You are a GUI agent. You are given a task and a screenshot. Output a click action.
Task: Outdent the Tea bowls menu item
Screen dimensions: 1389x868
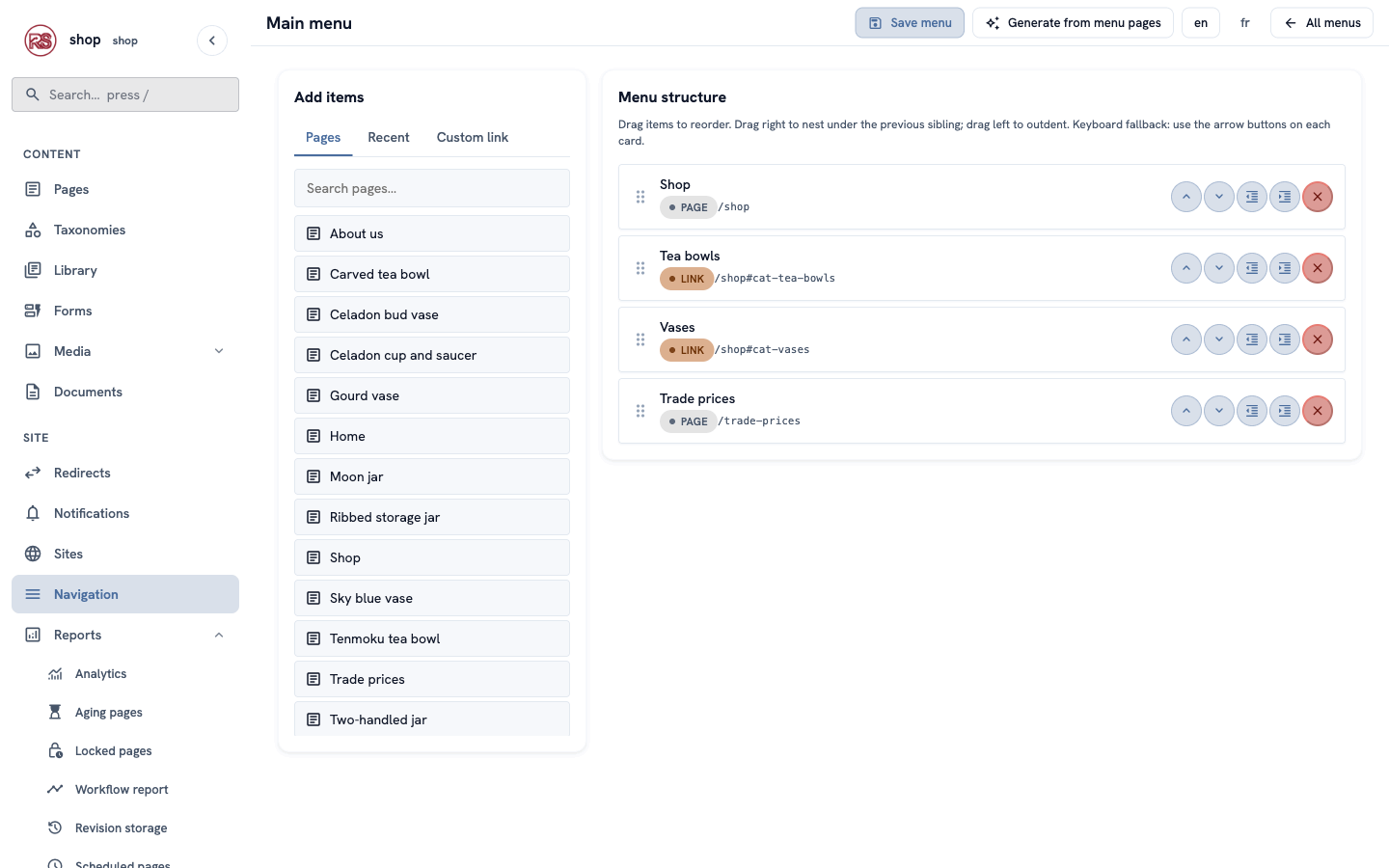pyautogui.click(x=1252, y=268)
